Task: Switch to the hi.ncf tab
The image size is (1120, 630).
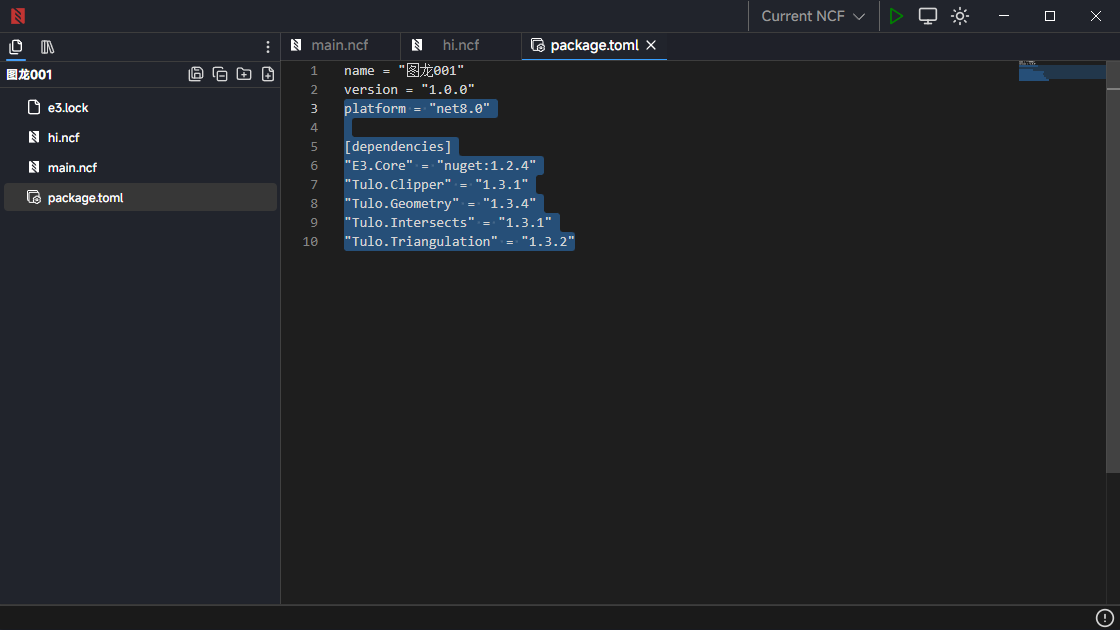Action: (x=460, y=45)
